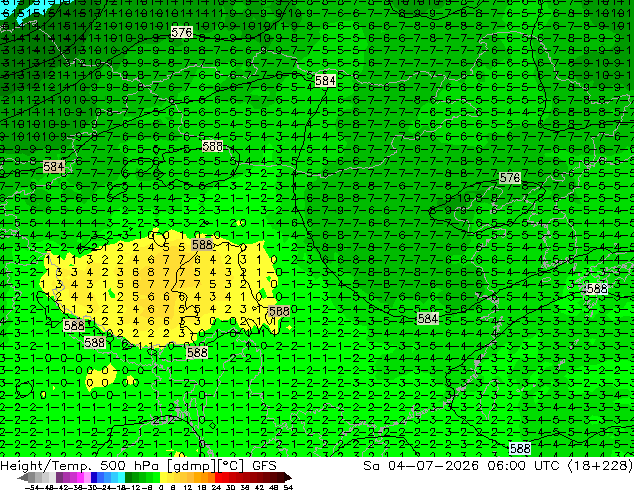Click the 'GFS' model name in the title
This screenshot has width=634, height=490.
[x=264, y=466]
